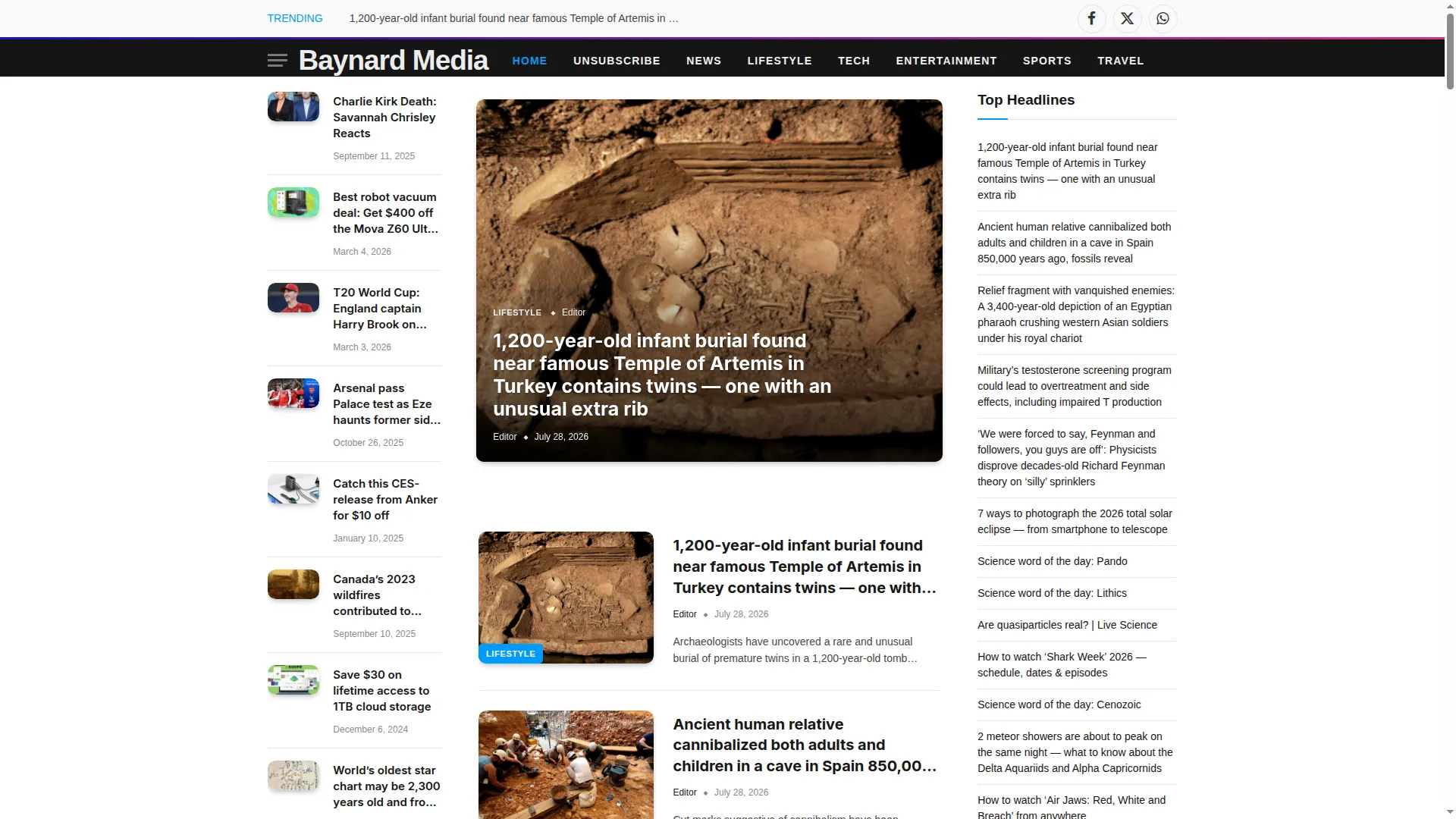Viewport: 1456px width, 819px height.
Task: Open the hamburger menu icon
Action: pyautogui.click(x=278, y=61)
